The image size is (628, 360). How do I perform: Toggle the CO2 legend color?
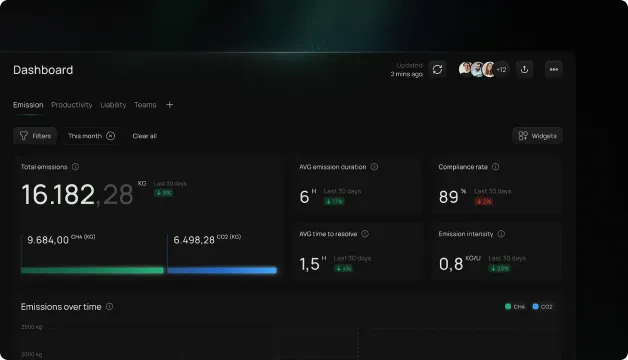coord(535,306)
